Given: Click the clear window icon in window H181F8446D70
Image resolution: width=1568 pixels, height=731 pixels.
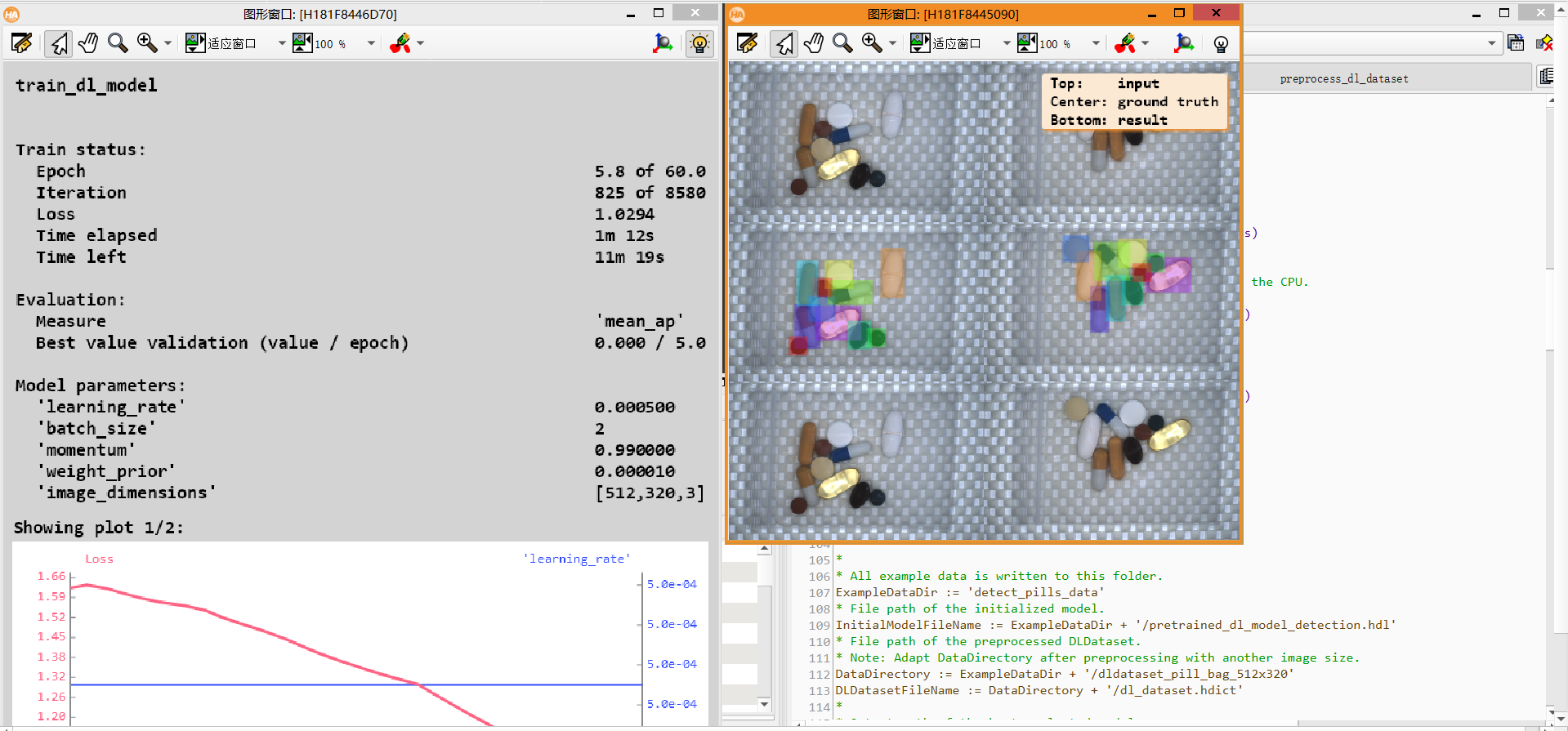Looking at the screenshot, I should coord(22,43).
